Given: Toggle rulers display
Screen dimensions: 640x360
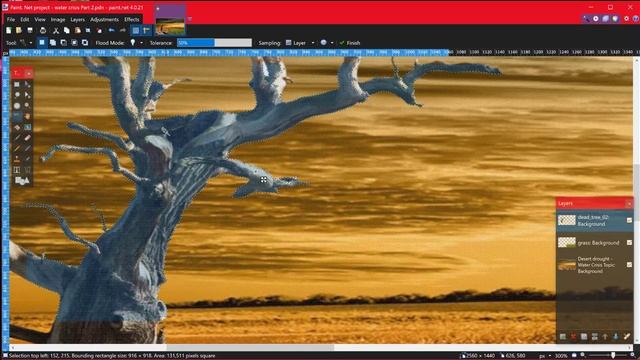Looking at the screenshot, I should click(x=147, y=31).
